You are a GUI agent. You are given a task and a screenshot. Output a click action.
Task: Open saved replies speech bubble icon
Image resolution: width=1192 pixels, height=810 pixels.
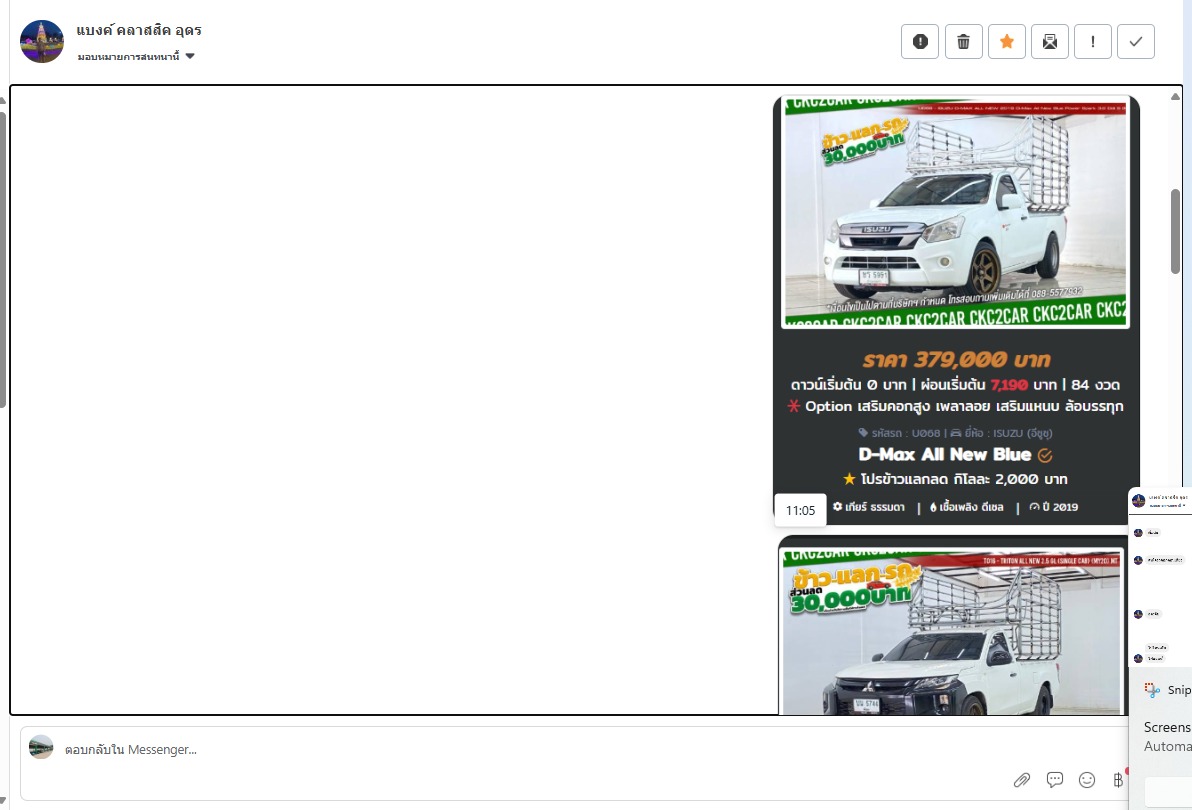1054,780
